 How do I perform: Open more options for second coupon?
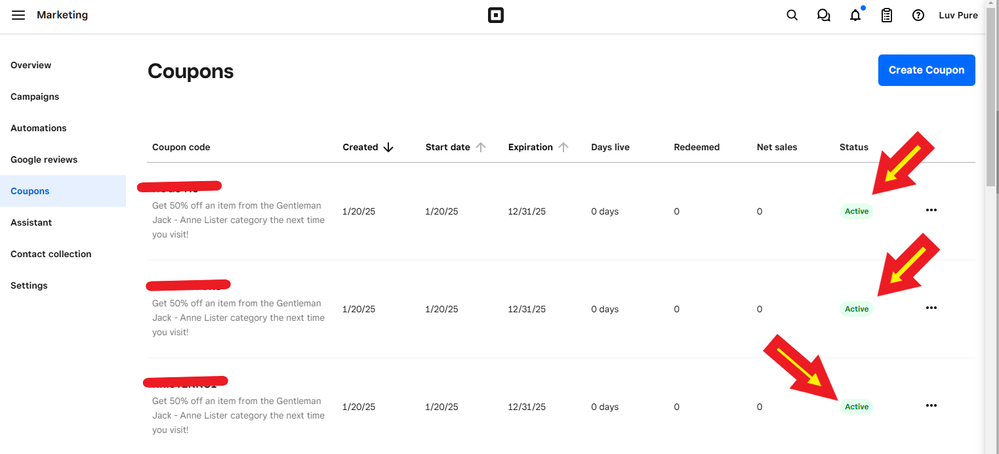point(931,309)
